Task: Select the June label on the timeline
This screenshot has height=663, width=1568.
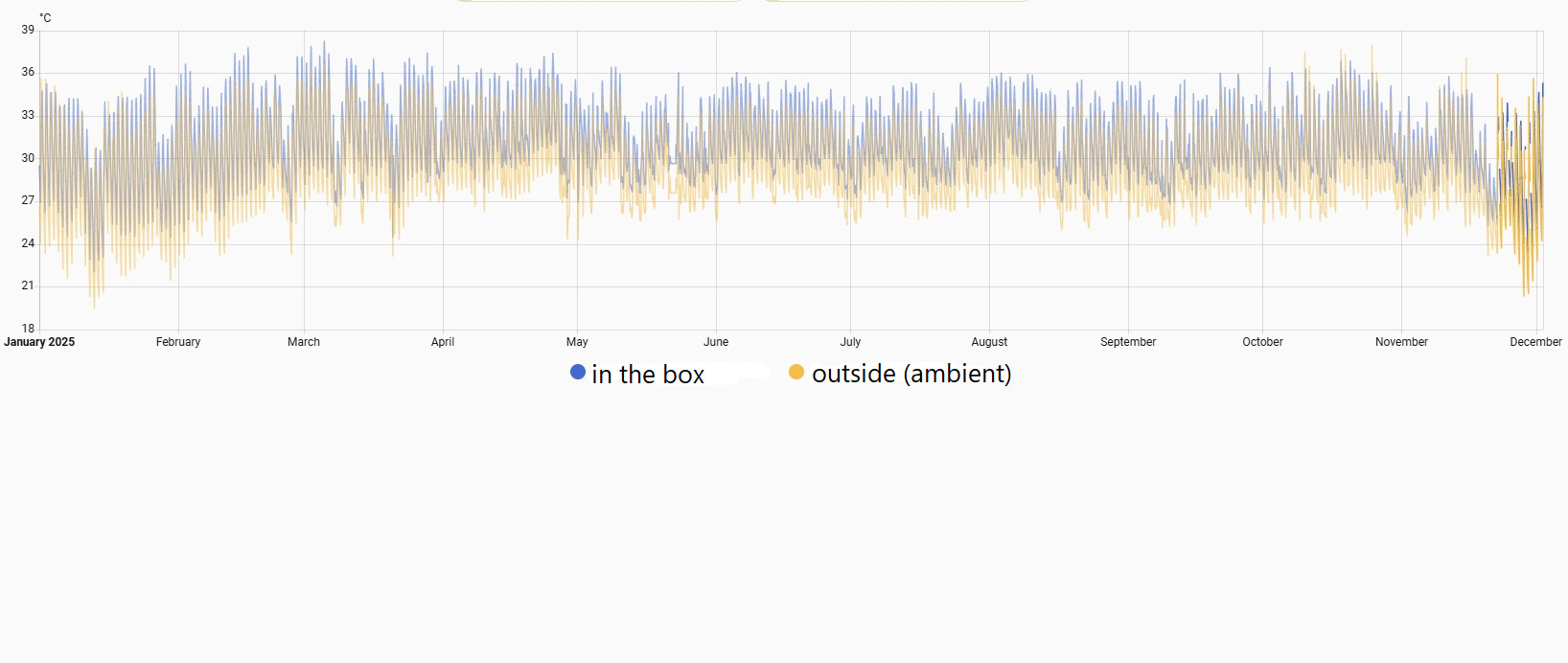Action: tap(716, 342)
